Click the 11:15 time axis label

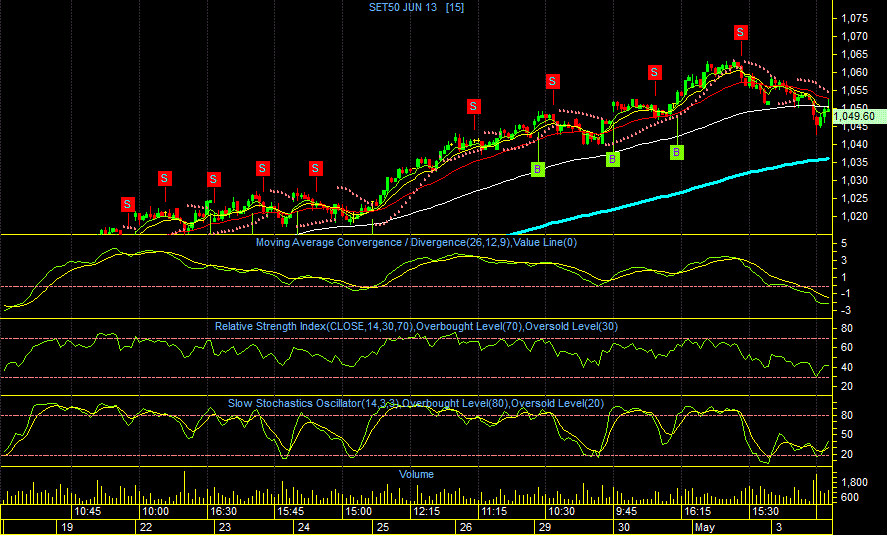click(494, 512)
